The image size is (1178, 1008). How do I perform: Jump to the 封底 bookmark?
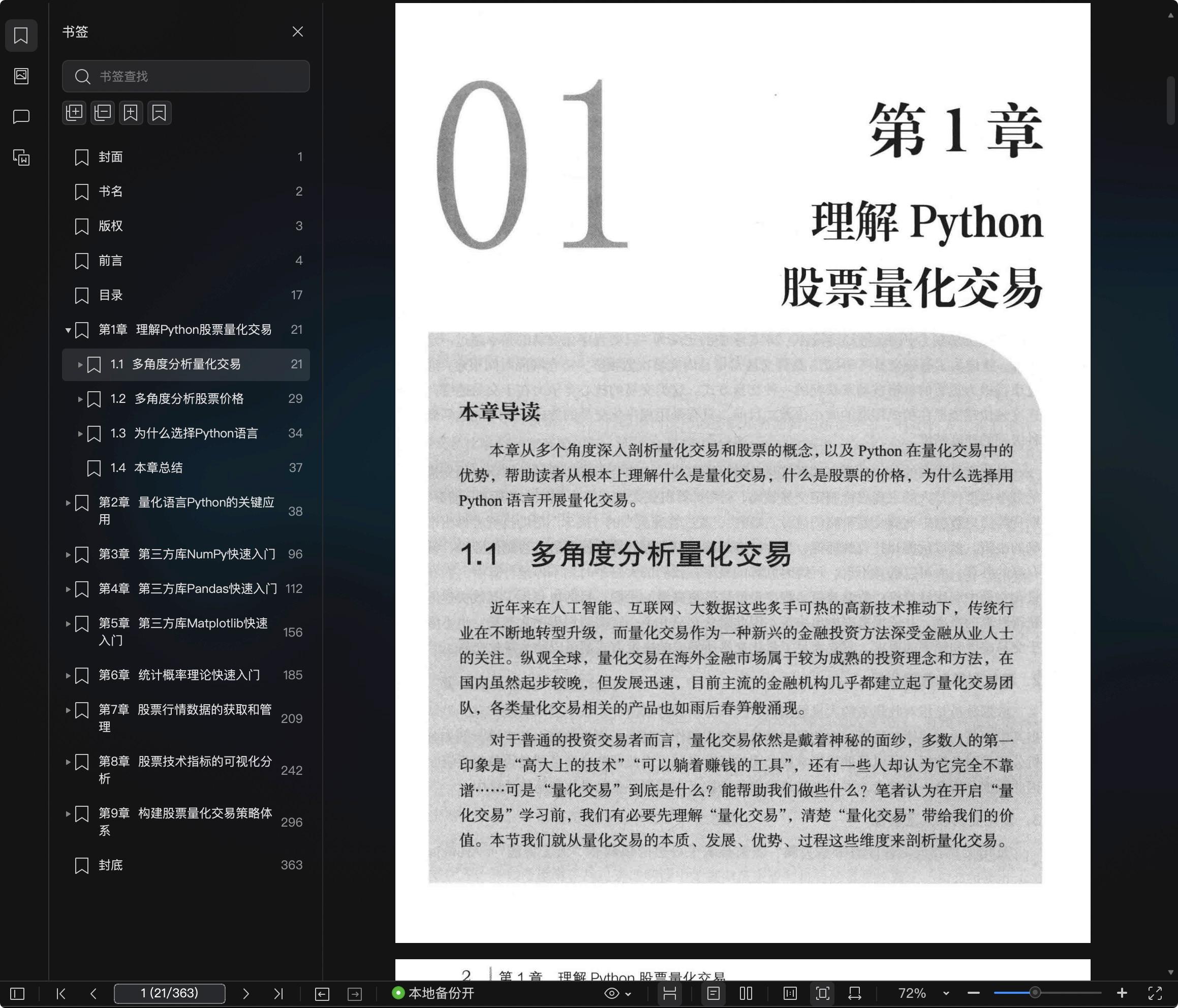point(186,865)
